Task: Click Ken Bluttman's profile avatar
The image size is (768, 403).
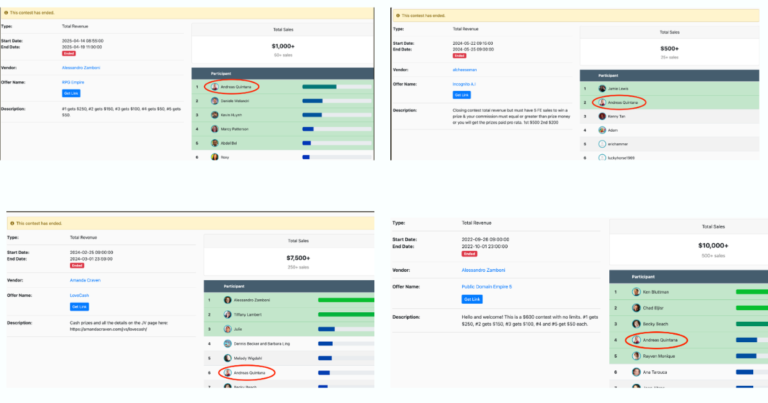Action: (636, 292)
